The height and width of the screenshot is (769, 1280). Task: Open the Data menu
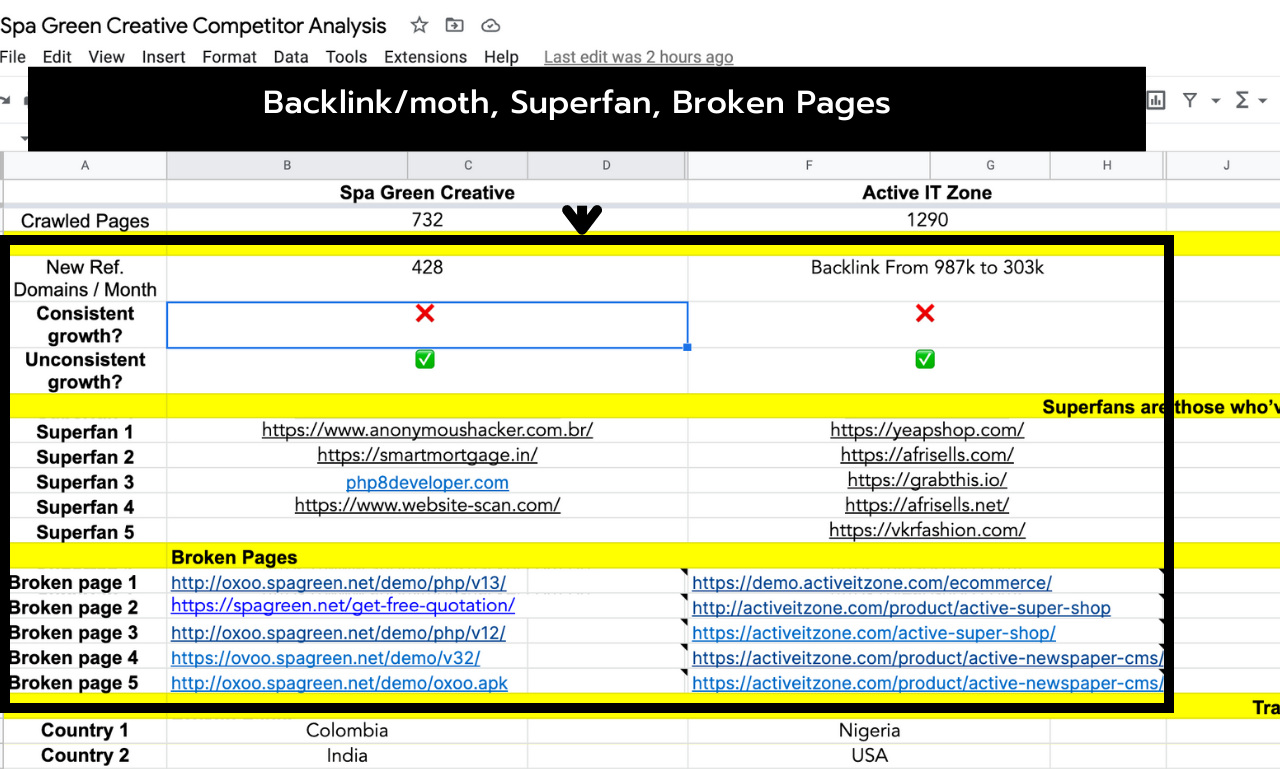click(x=290, y=57)
